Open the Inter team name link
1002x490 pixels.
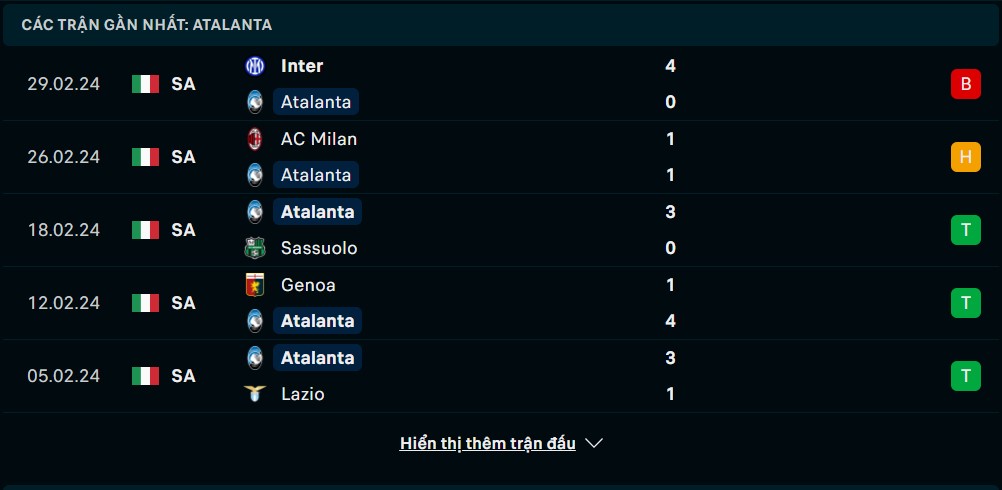coord(302,66)
